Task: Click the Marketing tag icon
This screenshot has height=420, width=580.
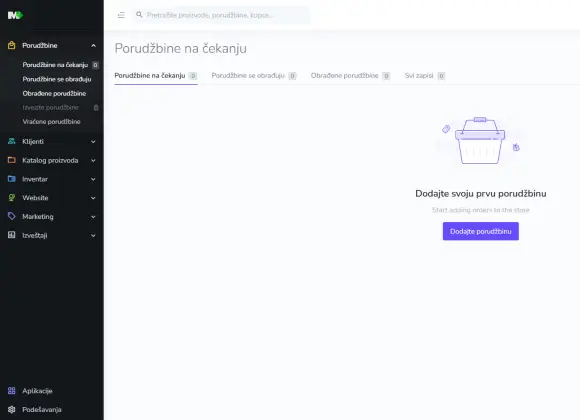Action: coord(11,216)
